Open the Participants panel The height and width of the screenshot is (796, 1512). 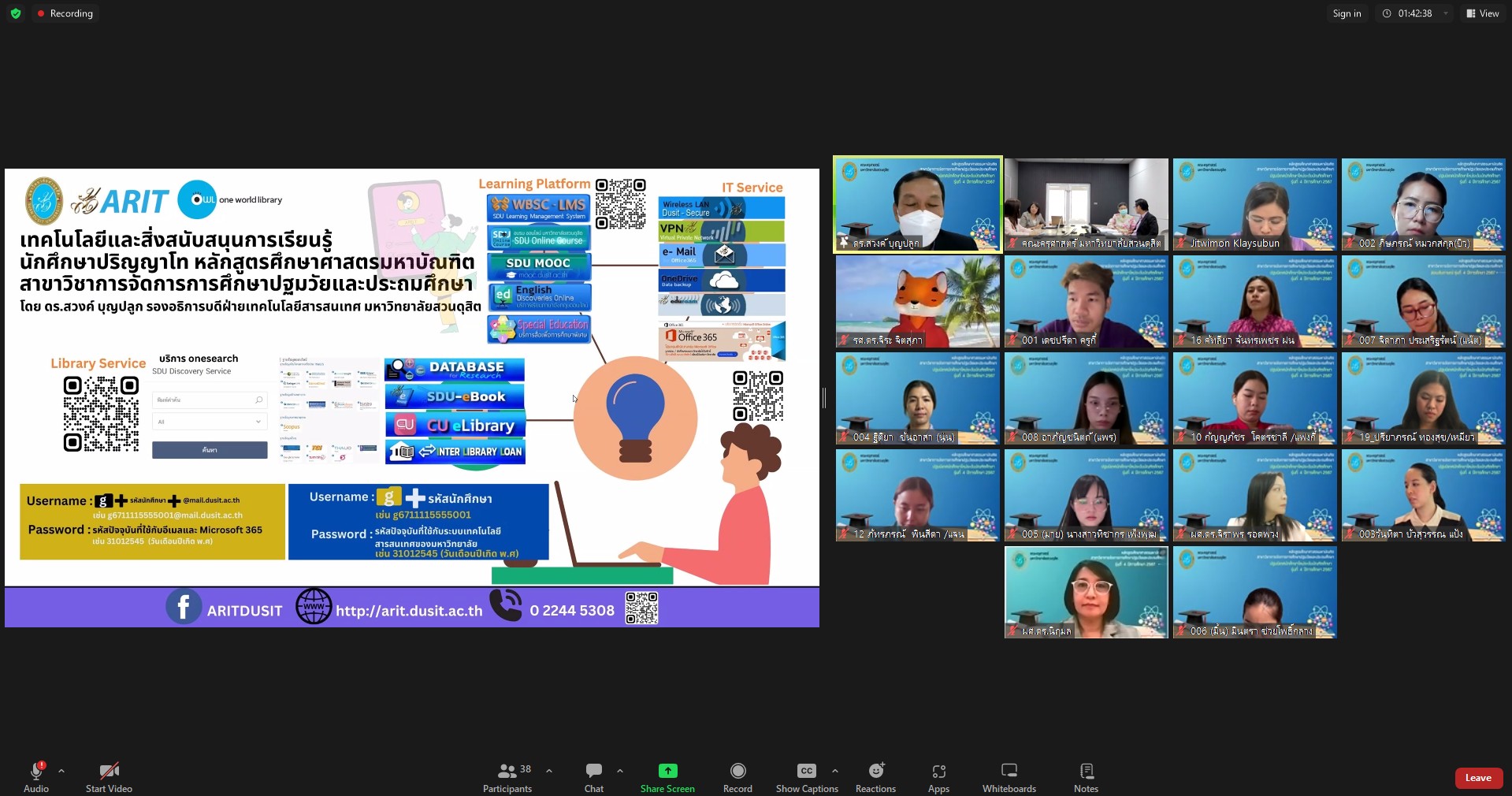tap(507, 776)
